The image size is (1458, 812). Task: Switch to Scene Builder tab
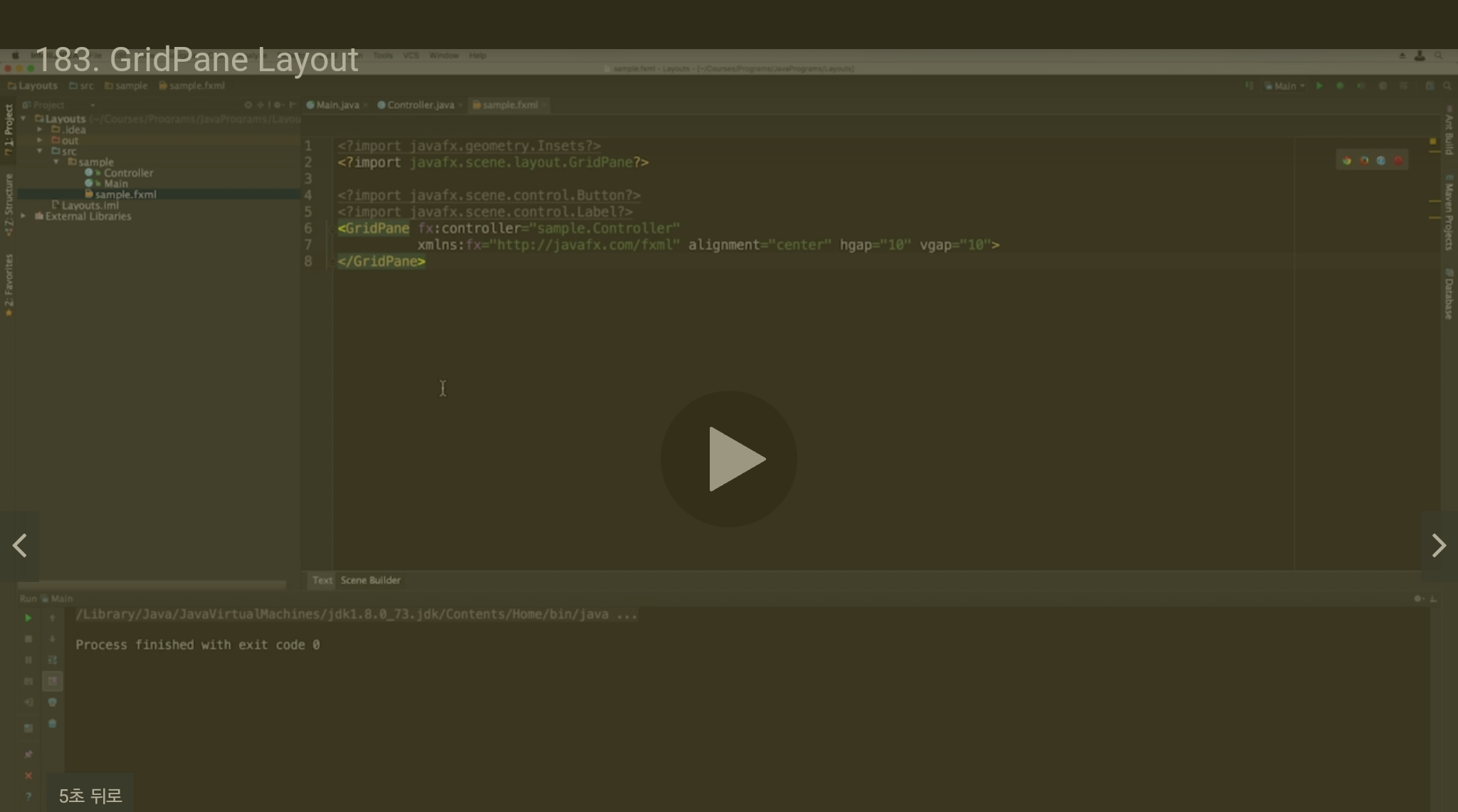[x=370, y=580]
